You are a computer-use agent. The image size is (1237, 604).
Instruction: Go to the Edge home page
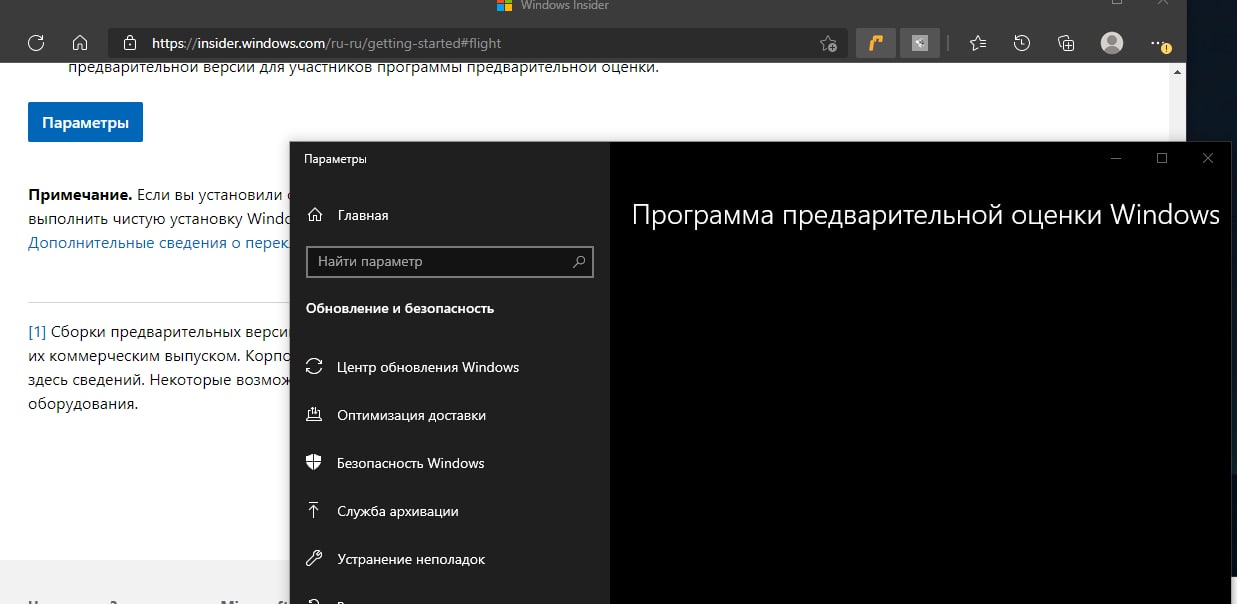[x=80, y=43]
